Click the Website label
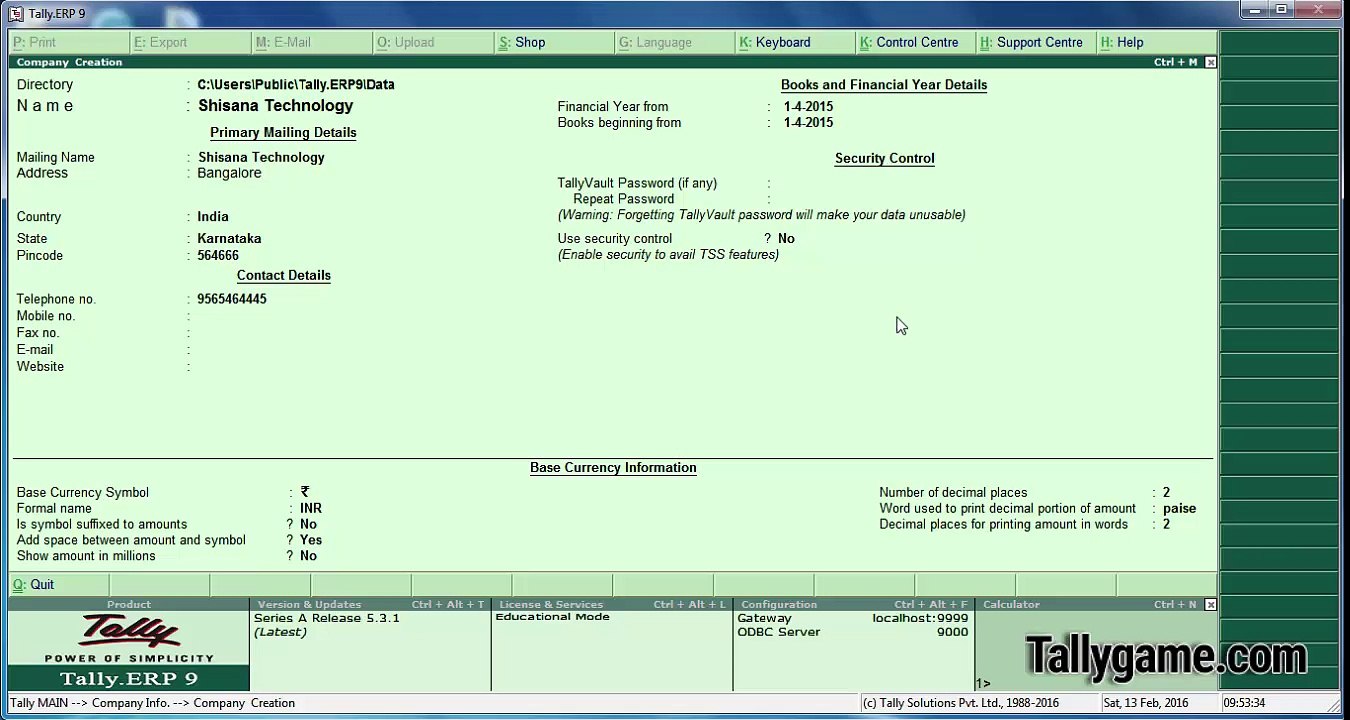 tap(40, 367)
